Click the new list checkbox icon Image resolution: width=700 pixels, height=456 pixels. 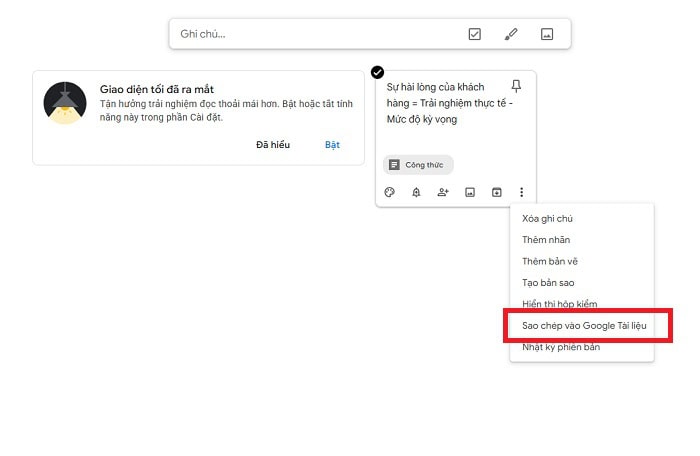click(475, 34)
